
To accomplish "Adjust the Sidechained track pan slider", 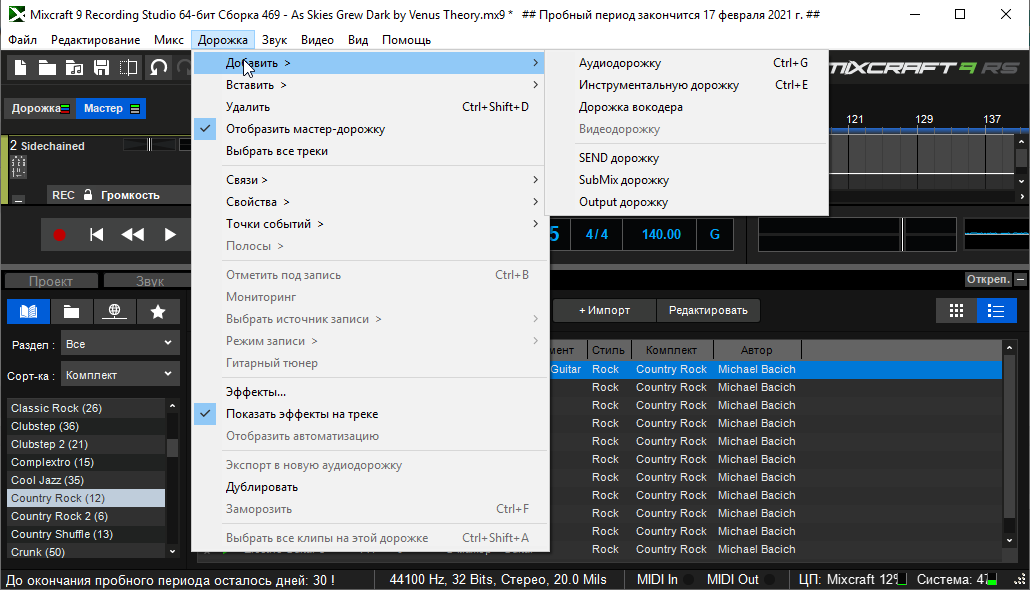I will pos(150,145).
